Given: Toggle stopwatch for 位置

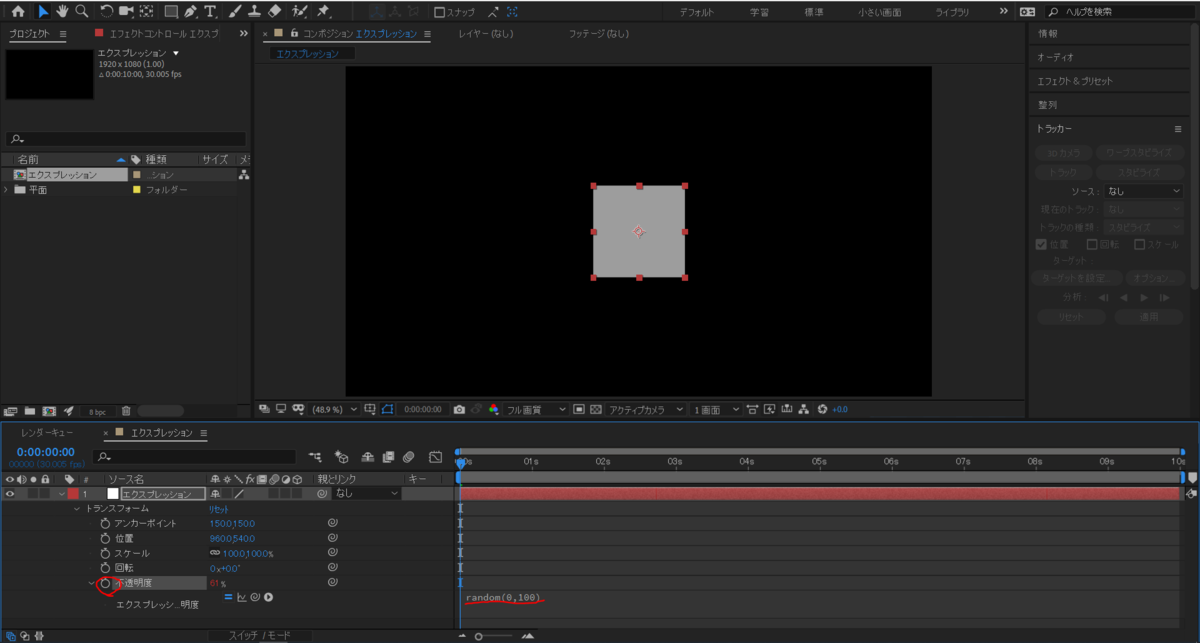Looking at the screenshot, I should 105,538.
